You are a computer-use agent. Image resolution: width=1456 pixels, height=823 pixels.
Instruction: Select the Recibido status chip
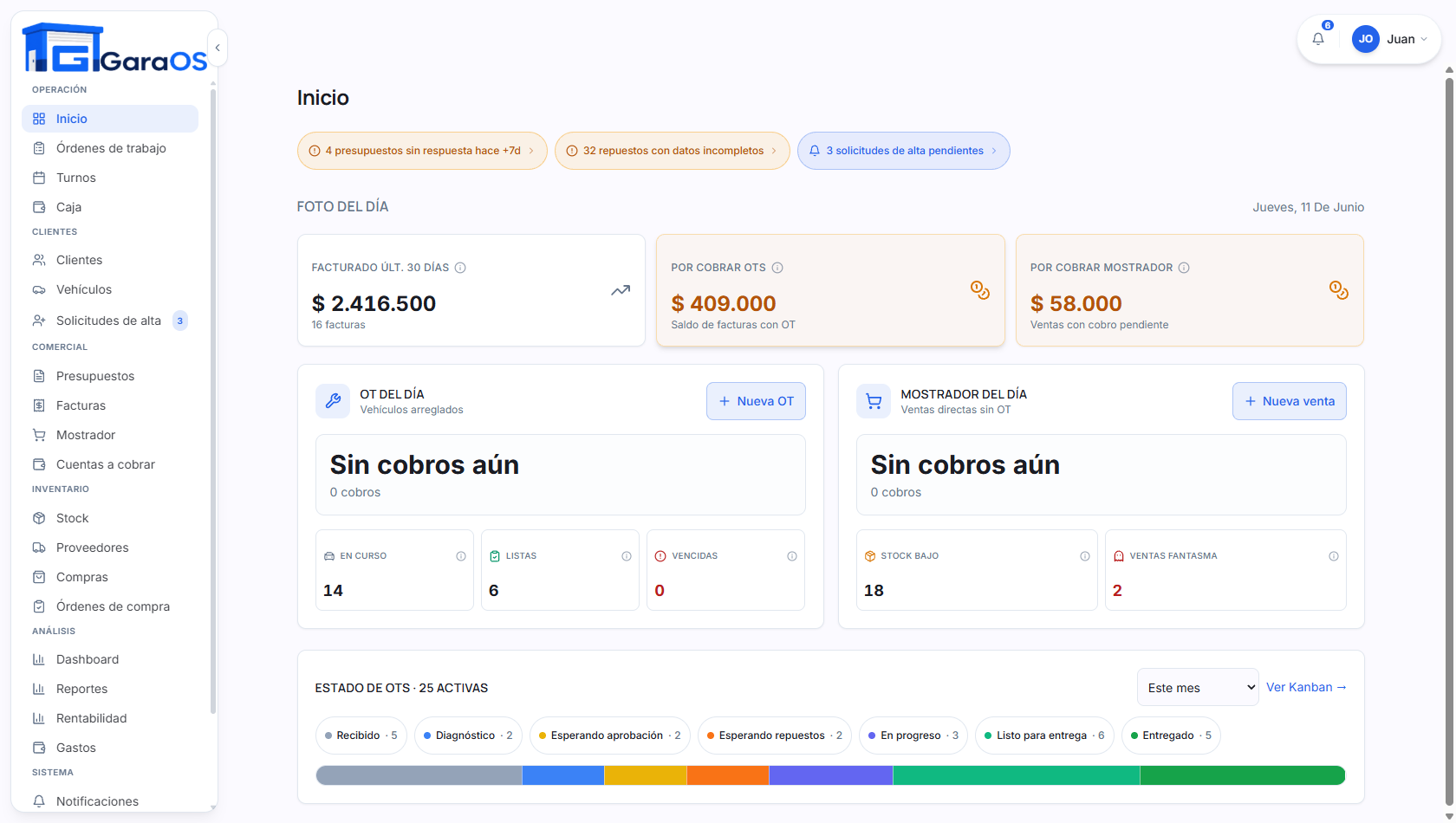click(361, 736)
